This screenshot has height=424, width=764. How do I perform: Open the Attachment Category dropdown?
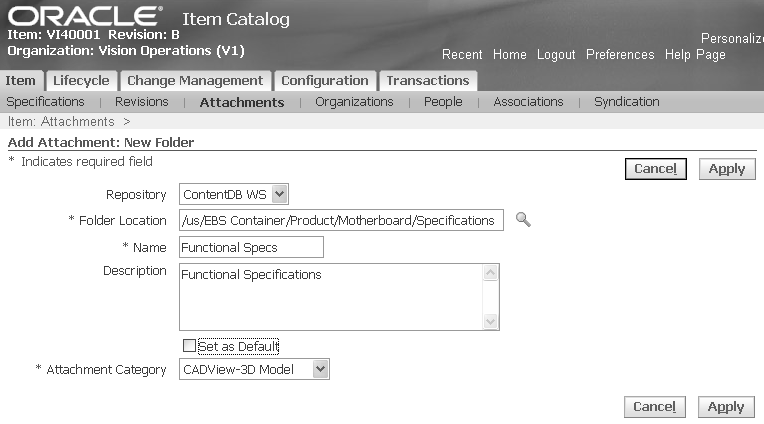[x=254, y=369]
